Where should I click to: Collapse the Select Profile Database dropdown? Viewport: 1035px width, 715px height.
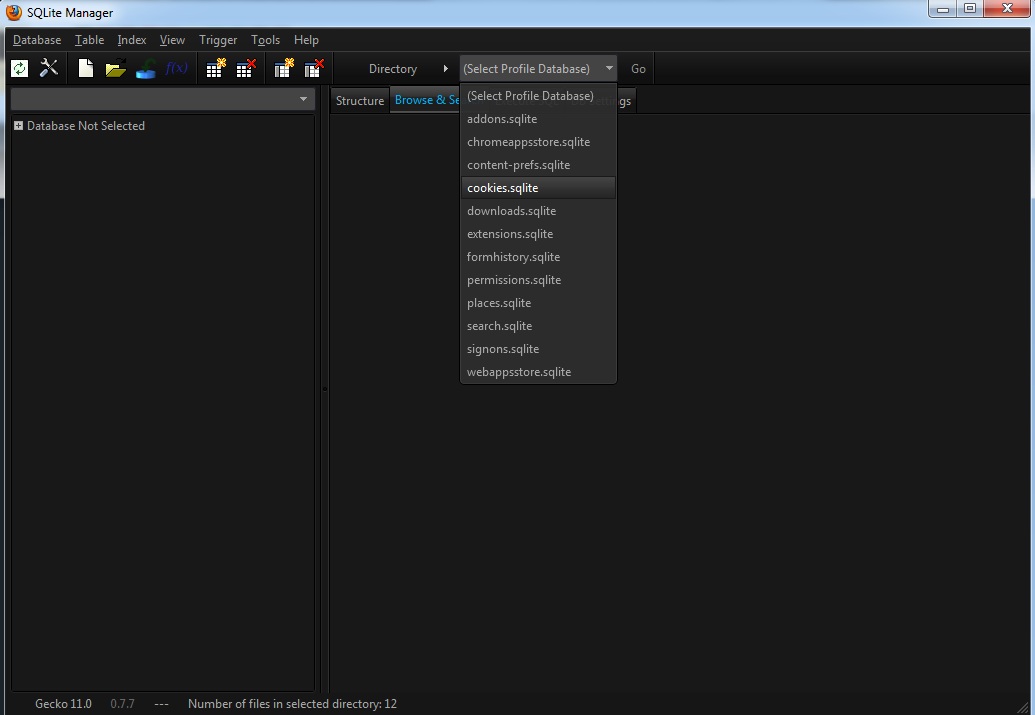click(538, 69)
